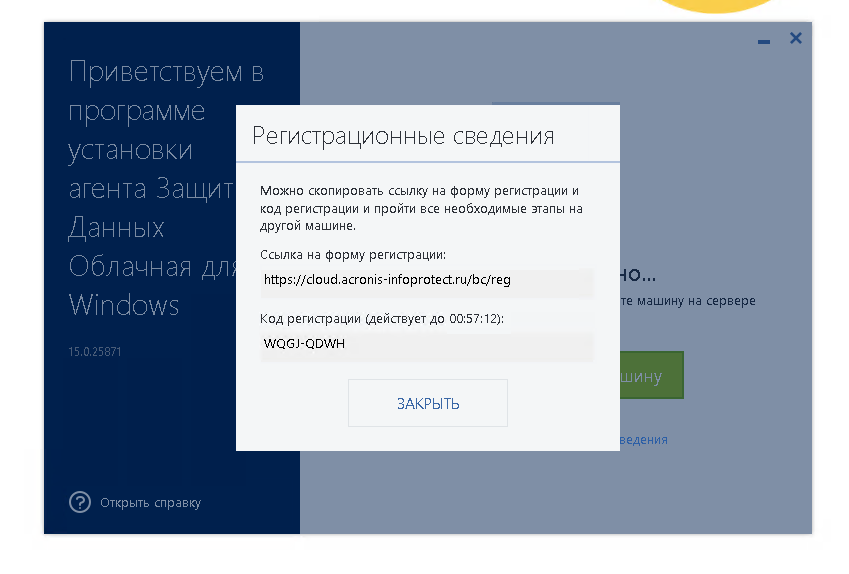The width and height of the screenshot is (849, 574).
Task: Click the Открыть справку link
Action: click(x=151, y=503)
